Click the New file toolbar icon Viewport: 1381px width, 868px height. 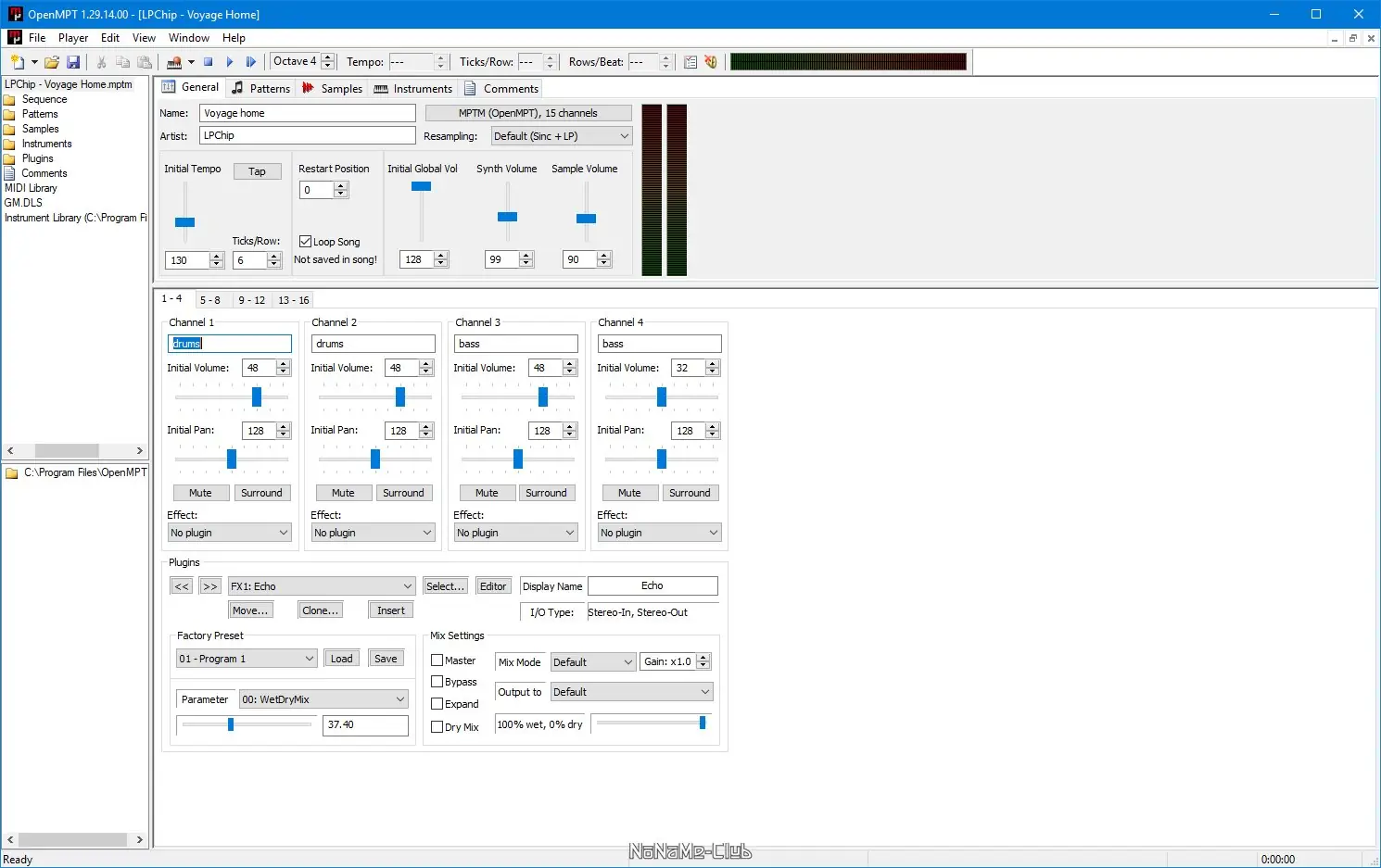click(17, 62)
